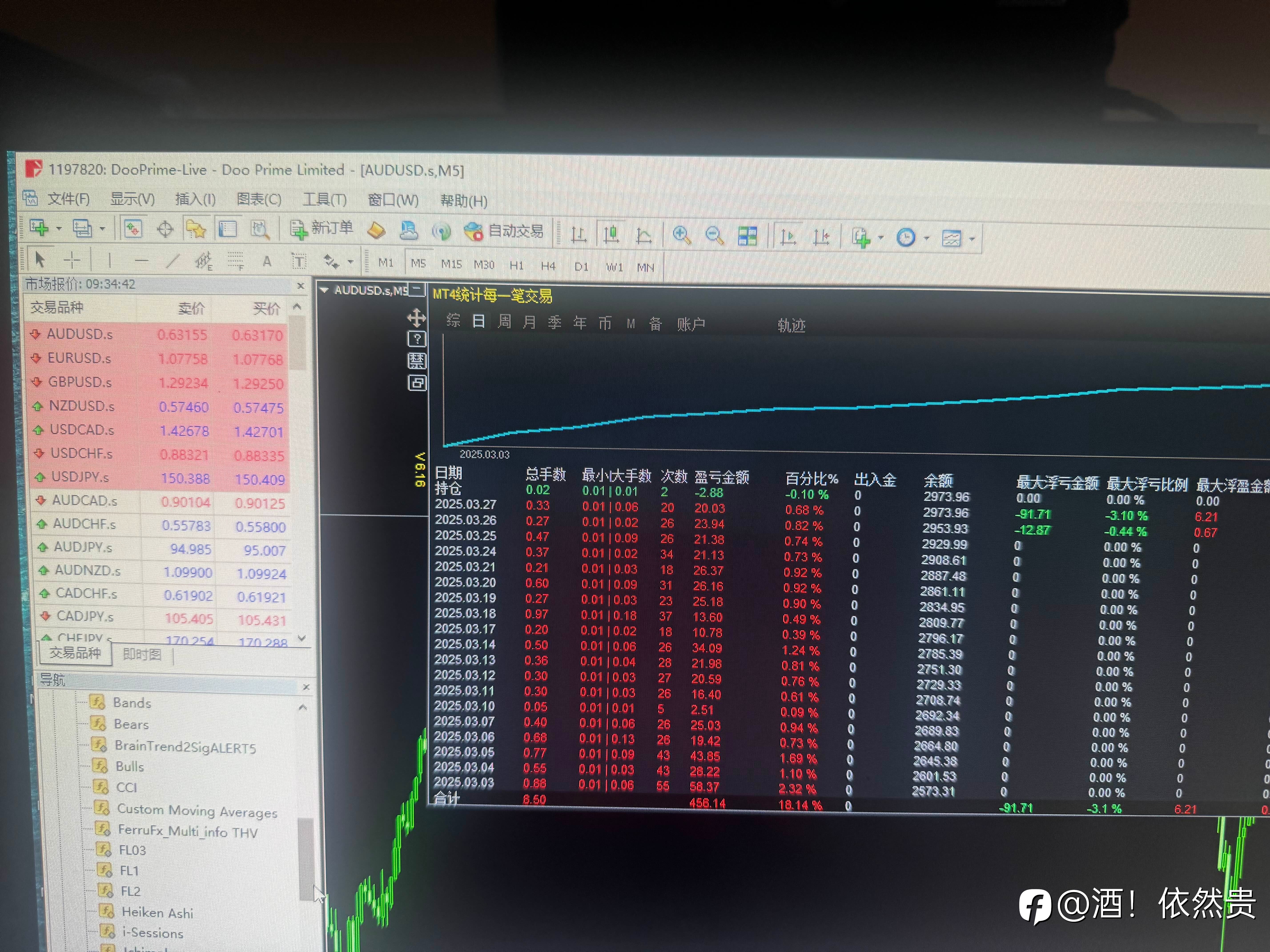
Task: Select the text A tool
Action: pyautogui.click(x=267, y=262)
